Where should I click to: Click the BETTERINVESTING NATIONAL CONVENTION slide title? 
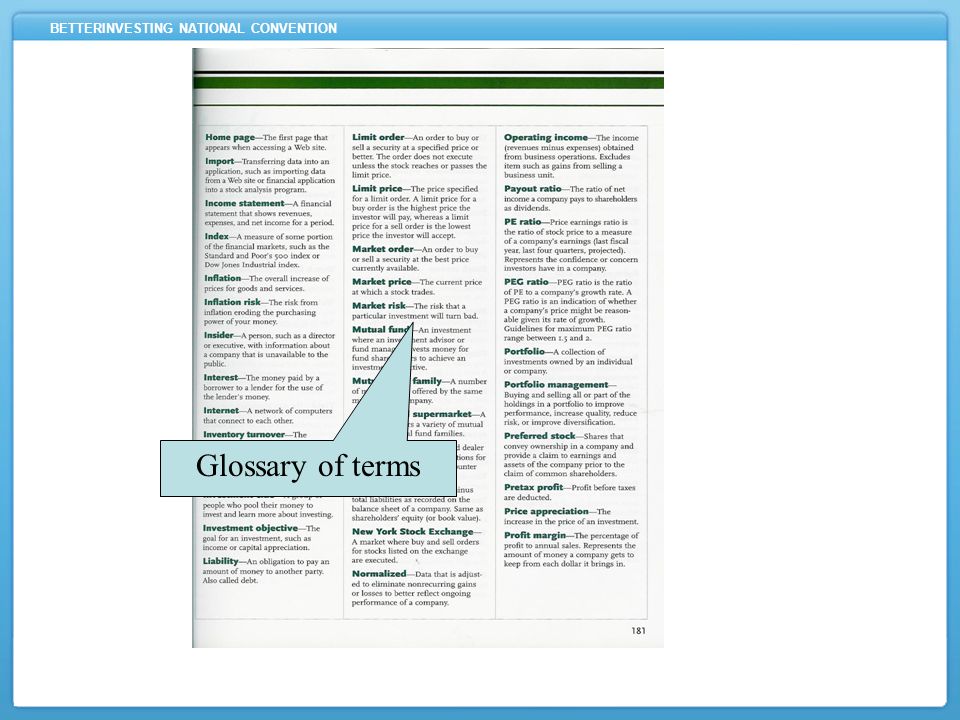click(193, 28)
